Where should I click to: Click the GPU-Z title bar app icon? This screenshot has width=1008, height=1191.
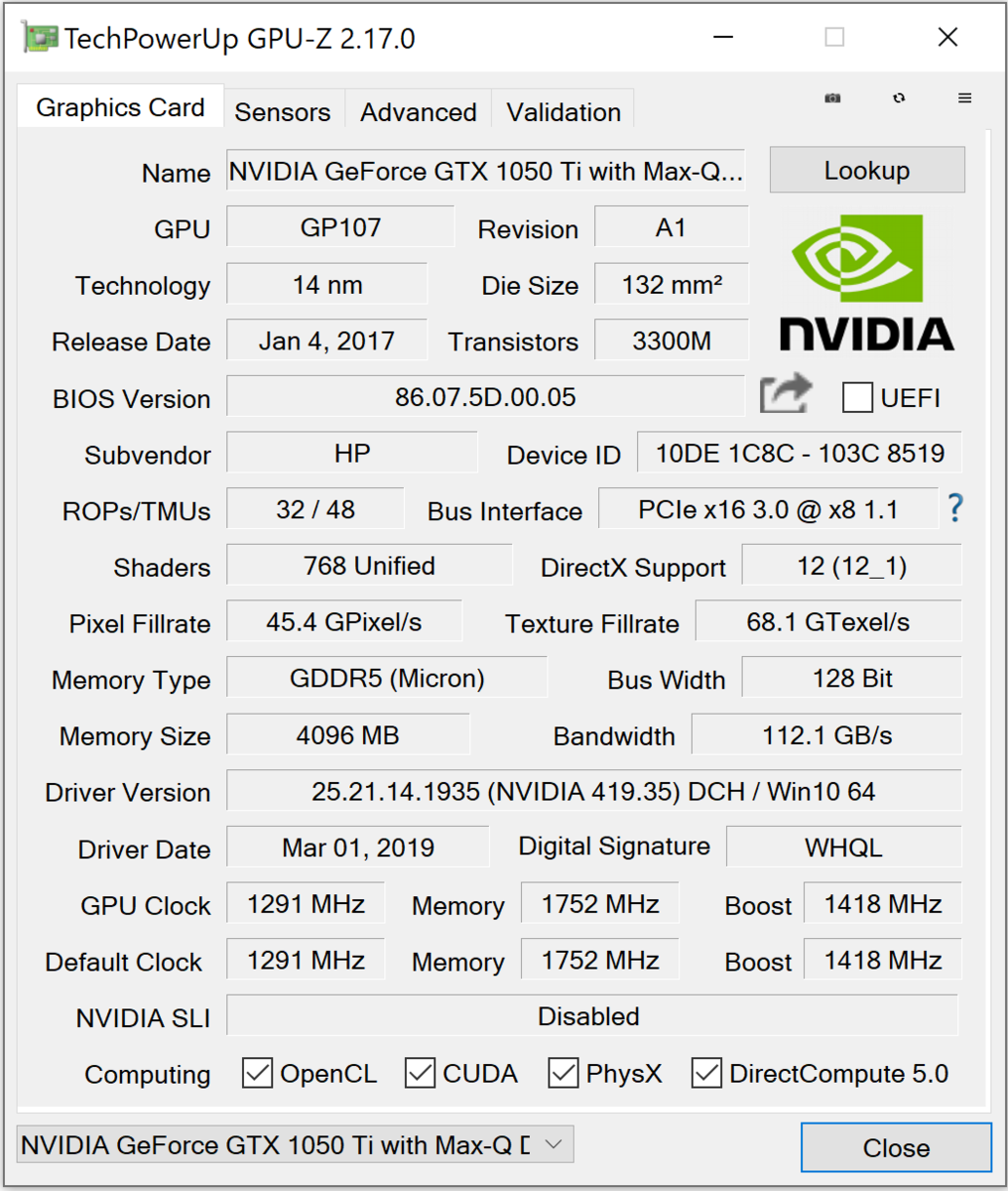click(x=40, y=38)
